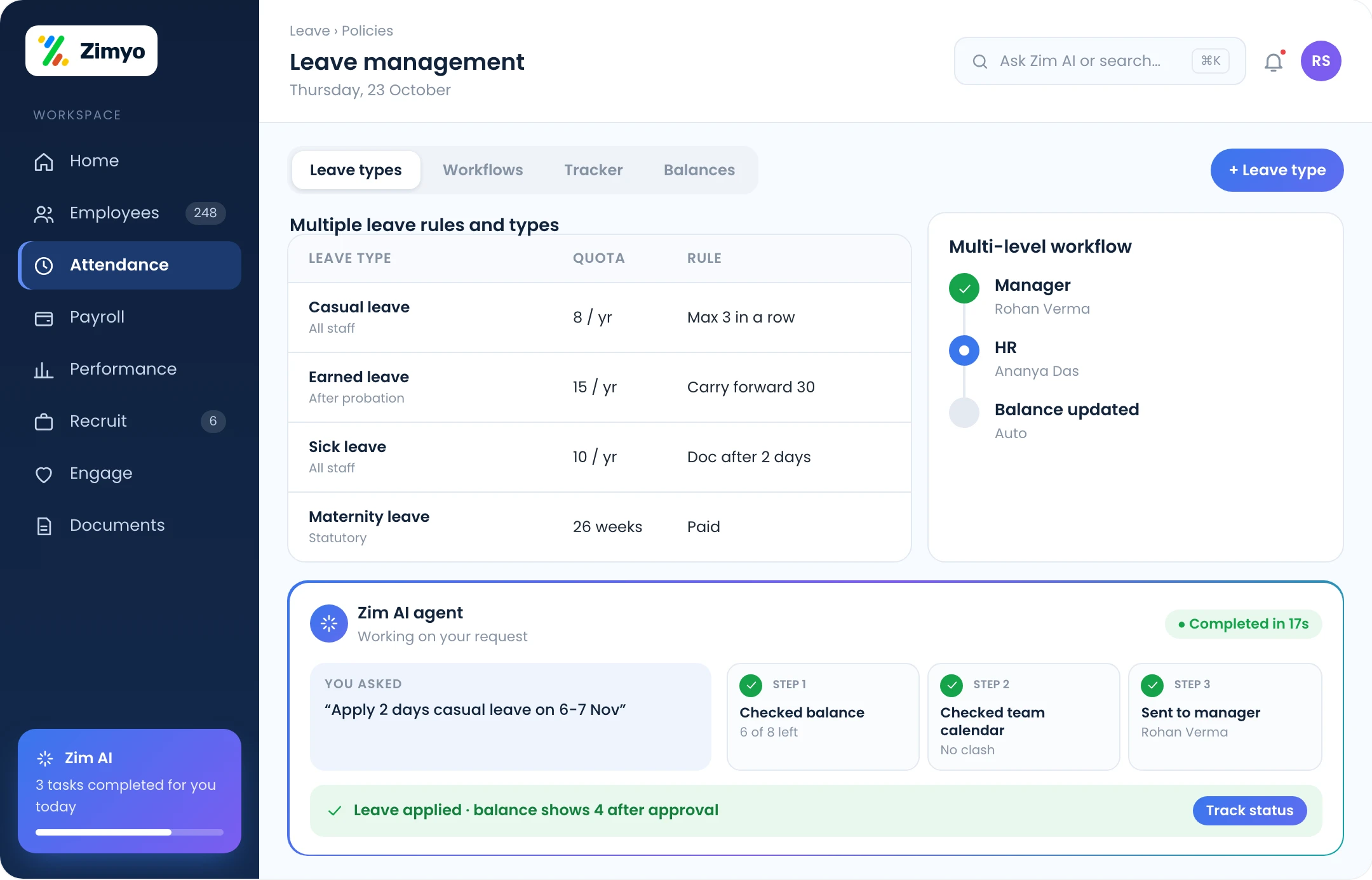The width and height of the screenshot is (1372, 880).
Task: Click the ⌘K shortcut badge
Action: click(1211, 61)
